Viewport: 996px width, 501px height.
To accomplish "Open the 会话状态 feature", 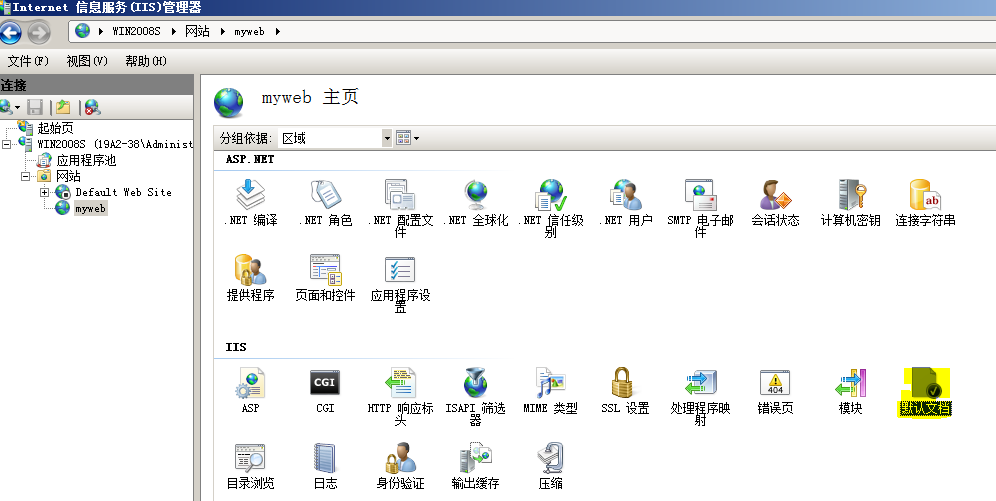I will 775,203.
